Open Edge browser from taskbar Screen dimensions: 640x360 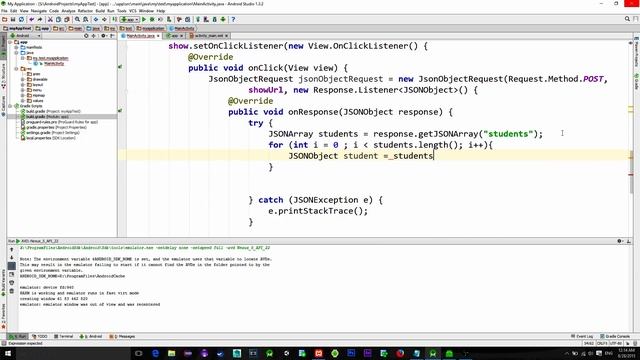155,353
